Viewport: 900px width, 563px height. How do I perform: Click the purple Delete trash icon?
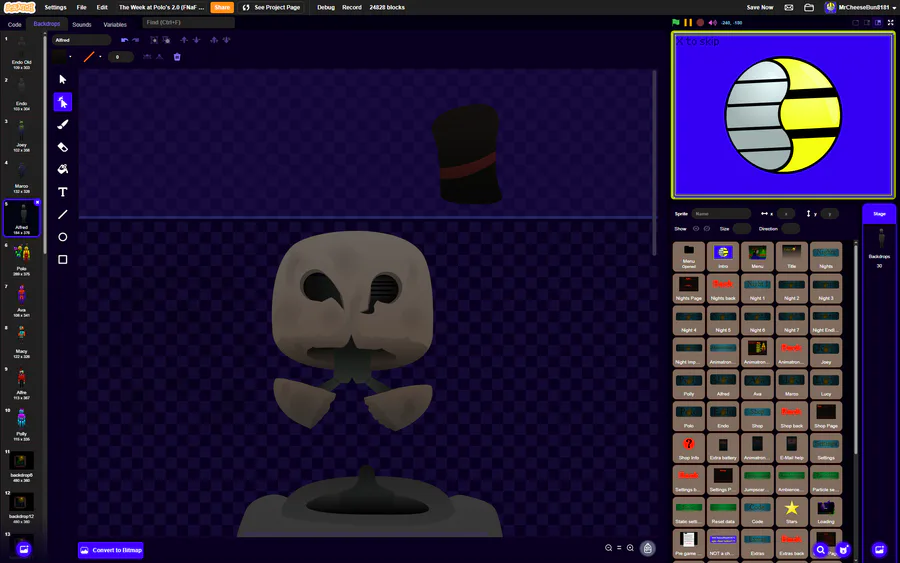click(x=177, y=57)
